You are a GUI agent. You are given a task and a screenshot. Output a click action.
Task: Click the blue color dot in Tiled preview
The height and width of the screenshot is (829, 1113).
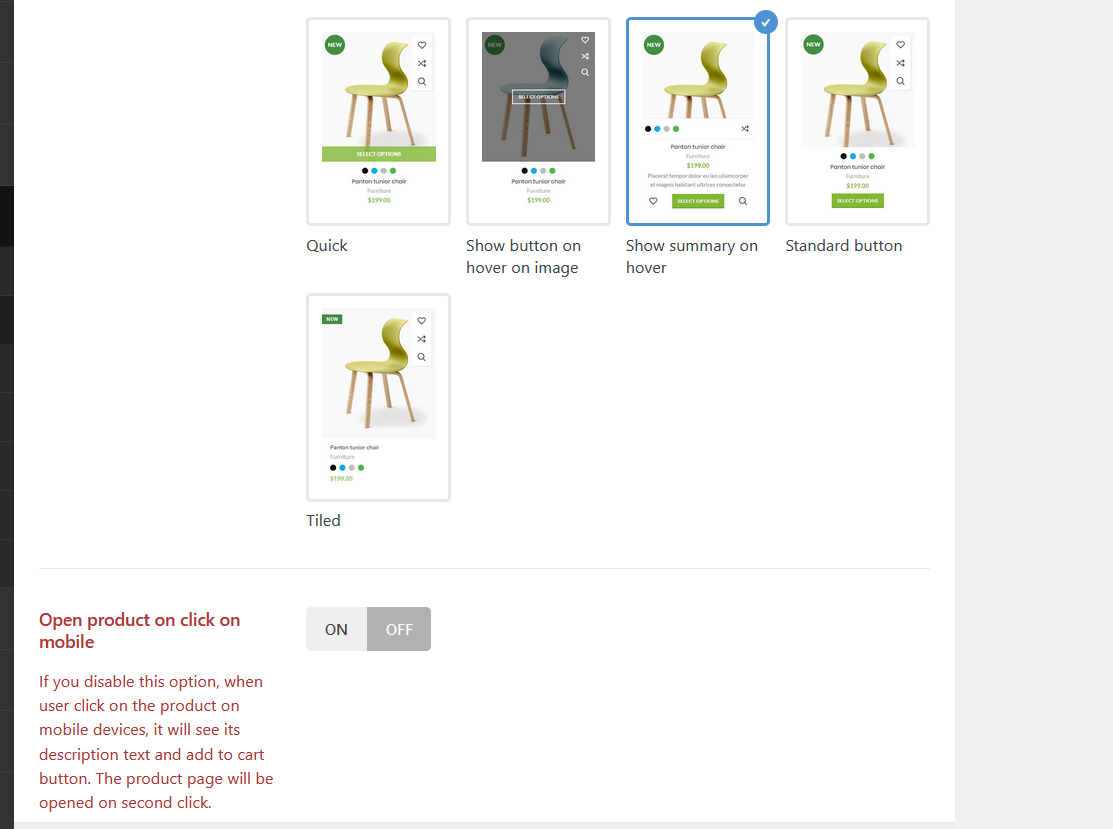click(342, 468)
